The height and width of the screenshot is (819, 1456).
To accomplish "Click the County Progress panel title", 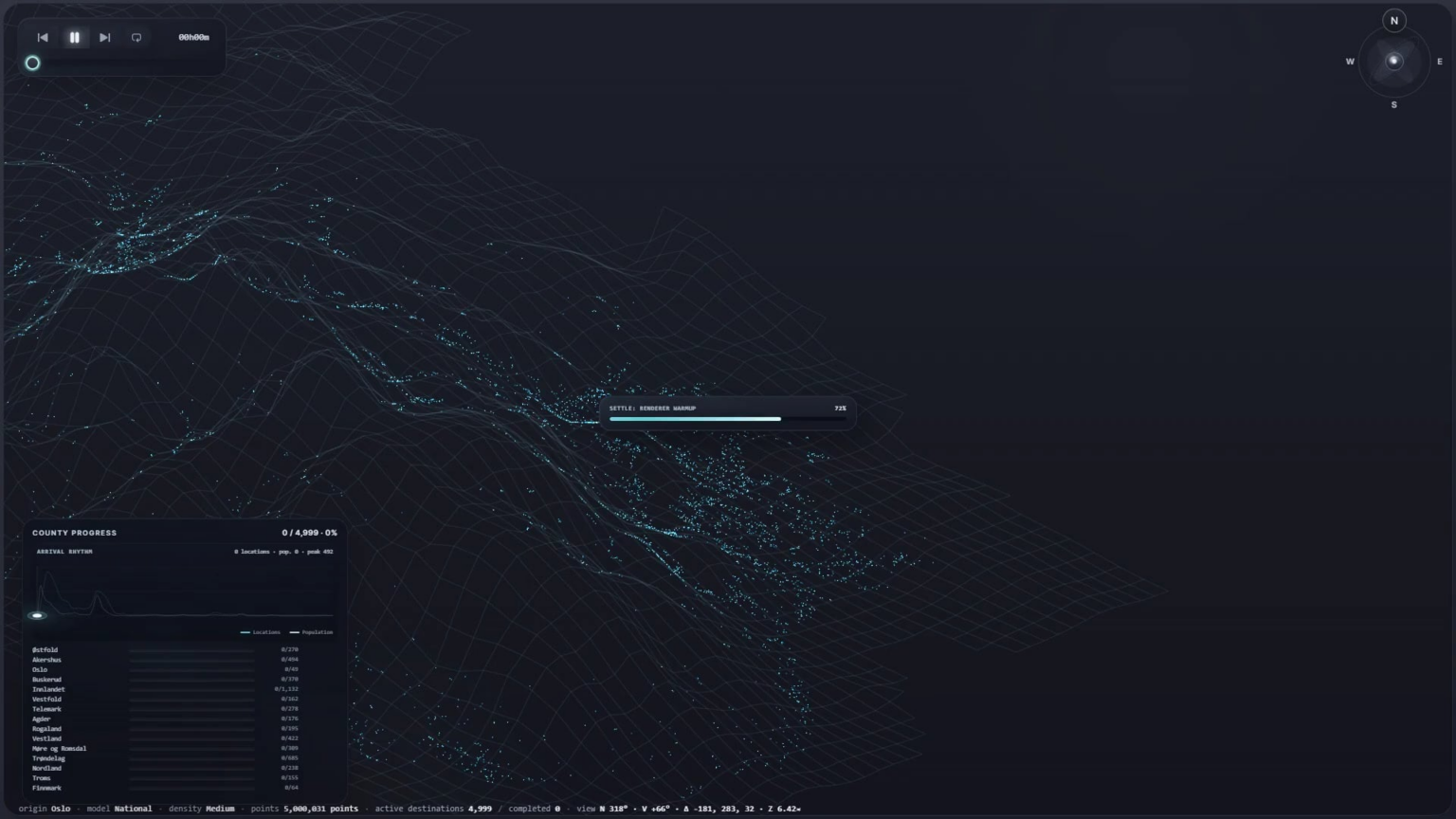I will pyautogui.click(x=75, y=533).
